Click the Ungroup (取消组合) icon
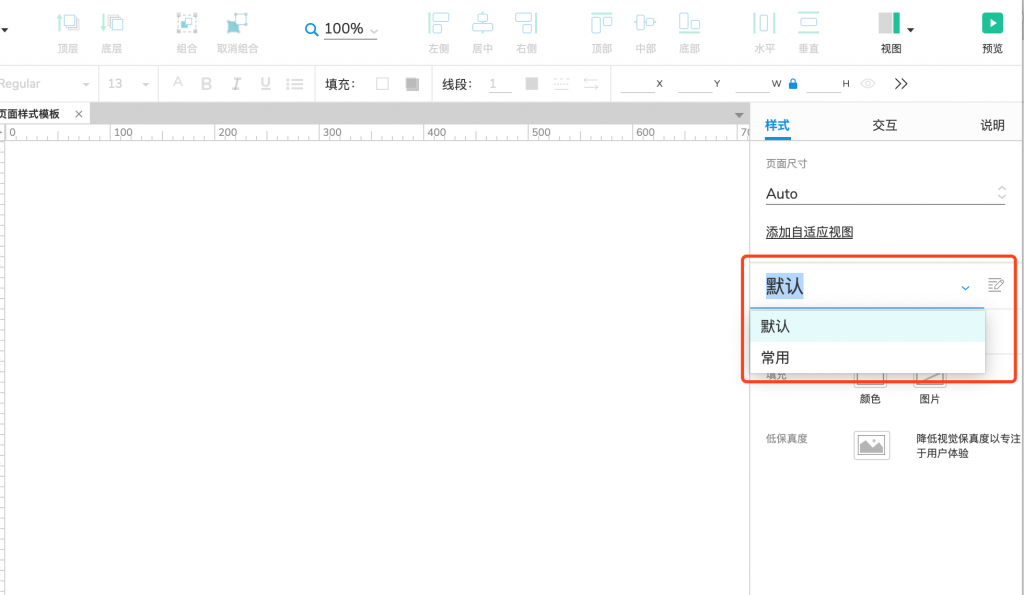 click(x=237, y=23)
